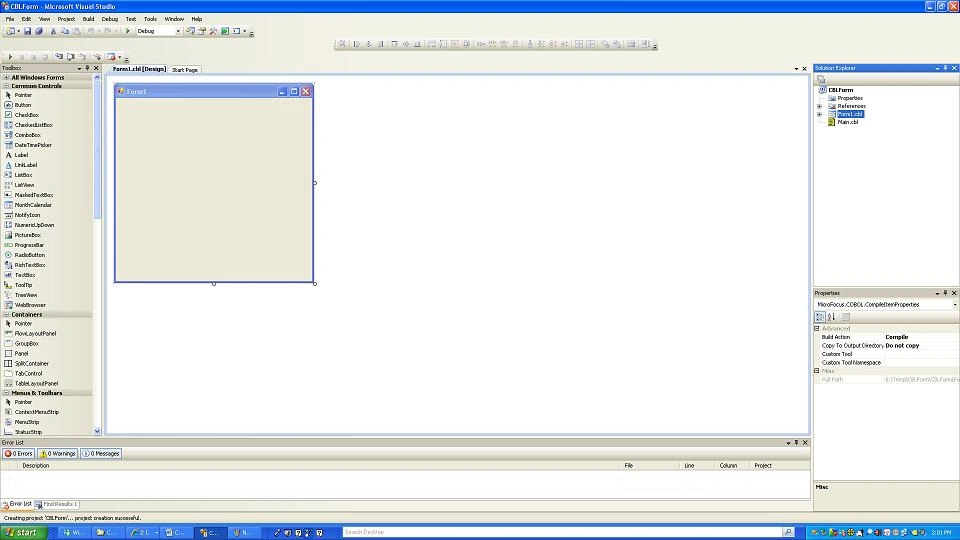
Task: Collapse the Advanced category in Properties
Action: coord(817,329)
